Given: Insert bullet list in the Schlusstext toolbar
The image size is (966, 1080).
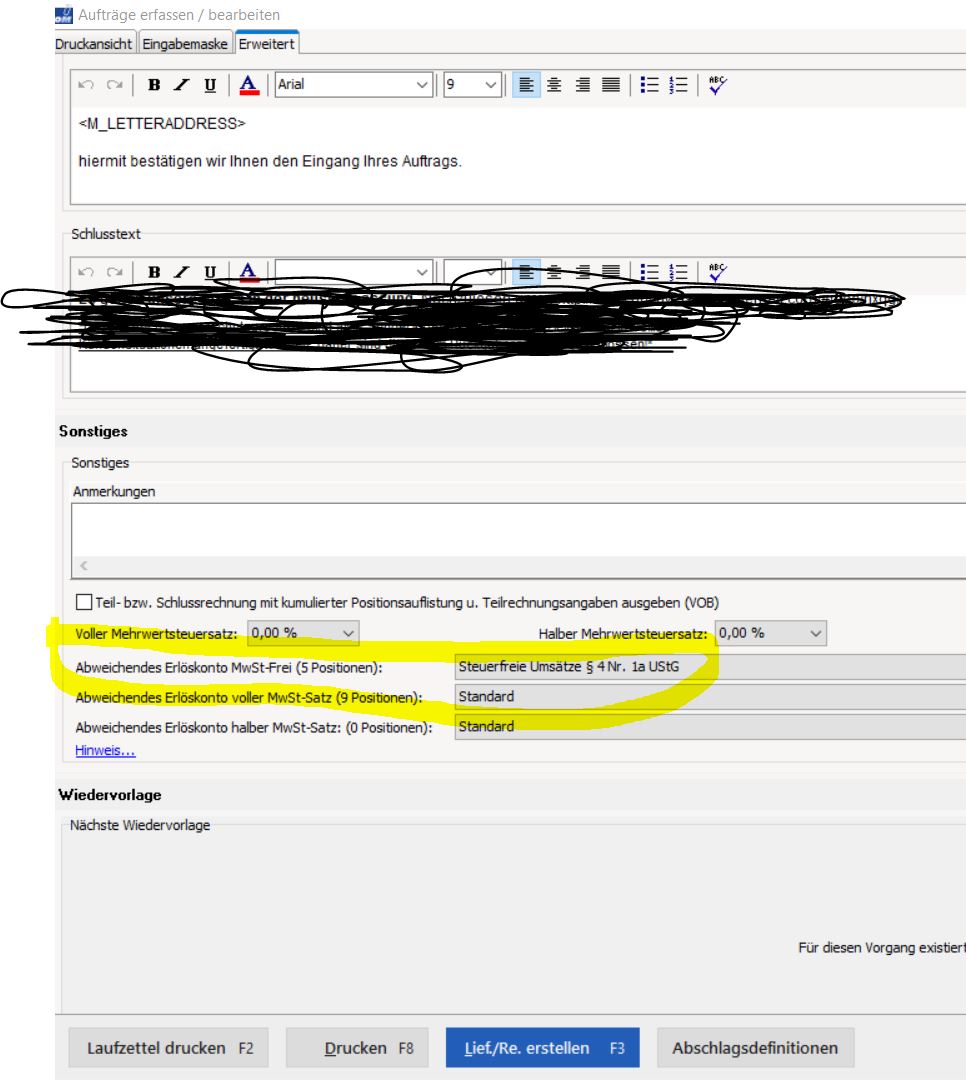Looking at the screenshot, I should (x=649, y=272).
